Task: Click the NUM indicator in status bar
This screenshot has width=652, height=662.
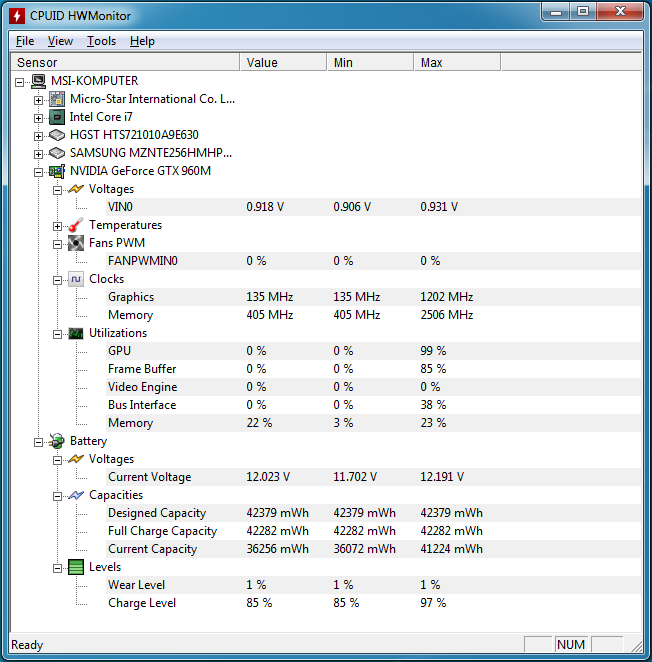Action: pos(571,645)
